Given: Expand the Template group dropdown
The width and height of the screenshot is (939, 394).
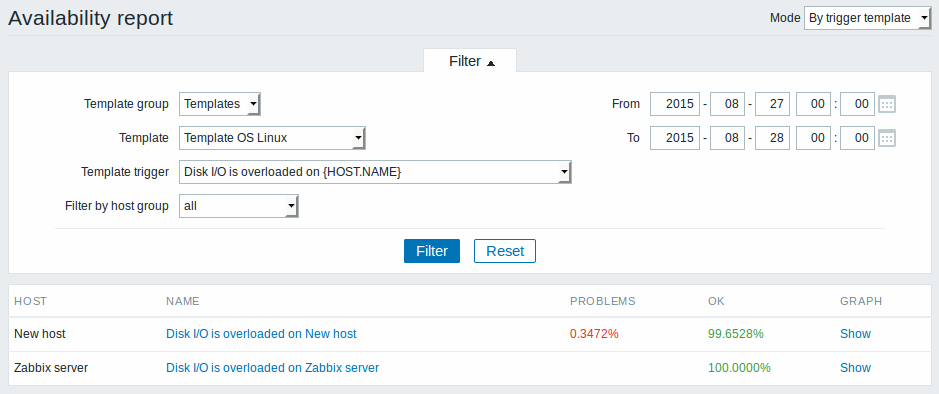Looking at the screenshot, I should 220,104.
